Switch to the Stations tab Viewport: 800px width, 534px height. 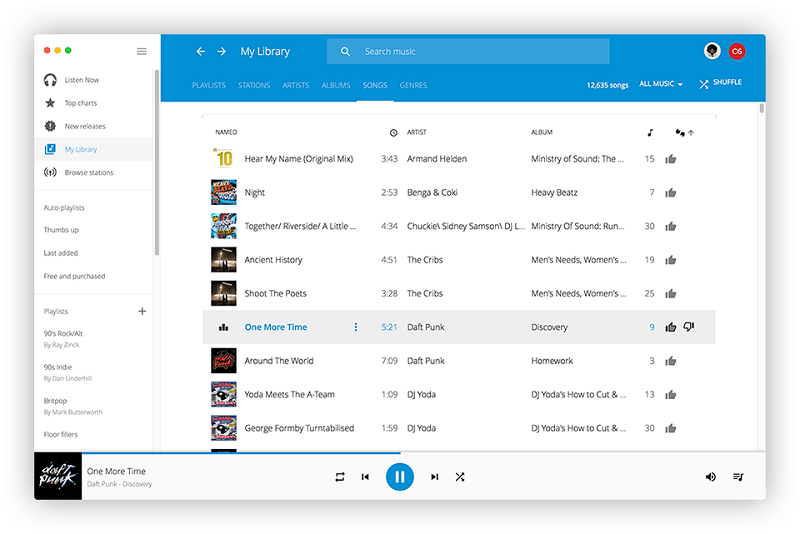tap(254, 85)
